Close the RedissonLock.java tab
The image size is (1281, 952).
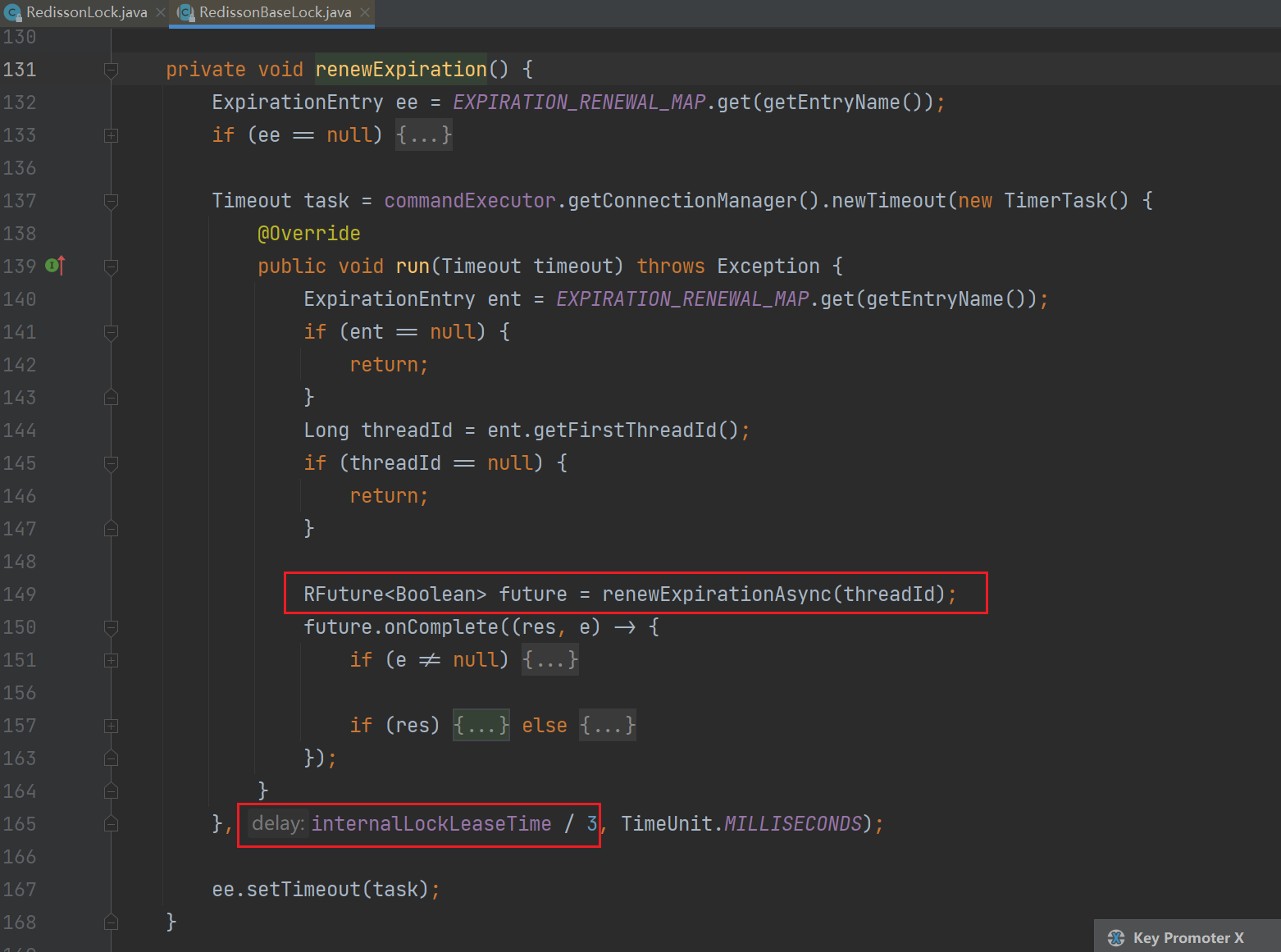click(x=161, y=12)
